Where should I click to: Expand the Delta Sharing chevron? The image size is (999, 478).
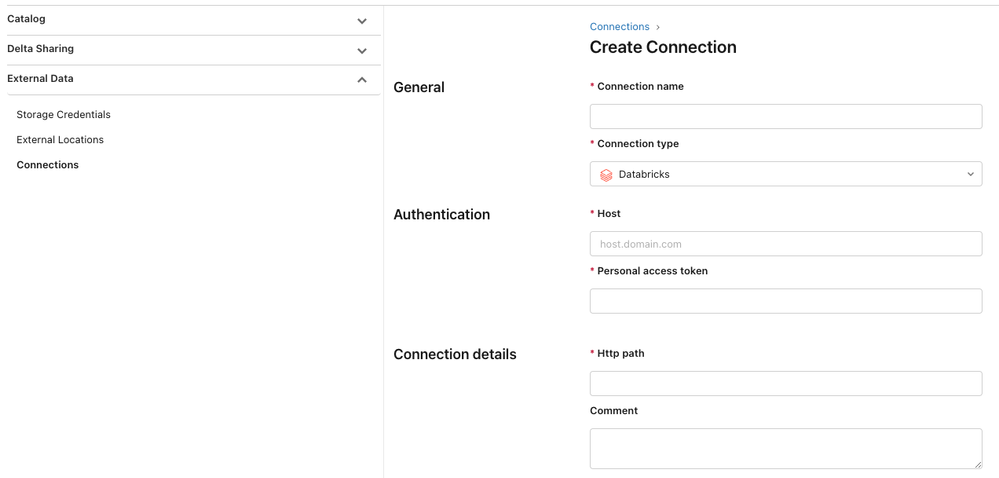tap(362, 51)
